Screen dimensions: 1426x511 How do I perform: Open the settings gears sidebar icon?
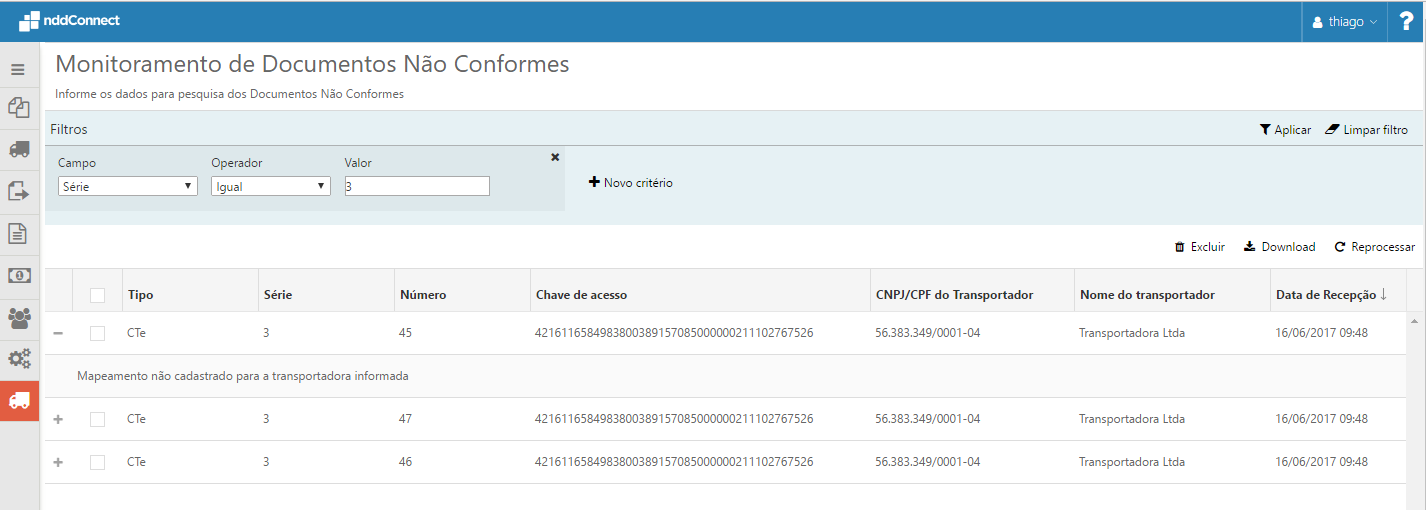(18, 358)
